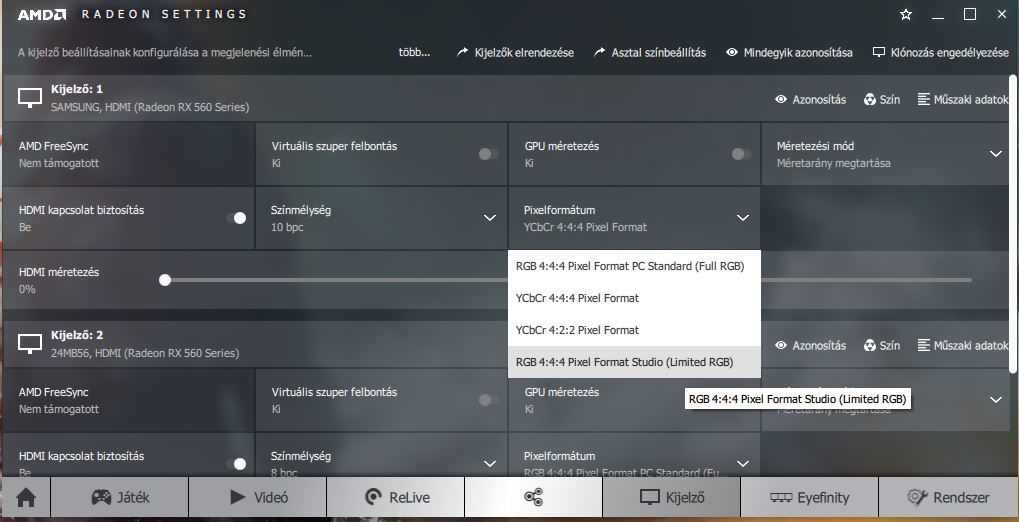Identify display 2 with Azonosítás
Viewport: 1019px width, 522px height.
tap(810, 345)
